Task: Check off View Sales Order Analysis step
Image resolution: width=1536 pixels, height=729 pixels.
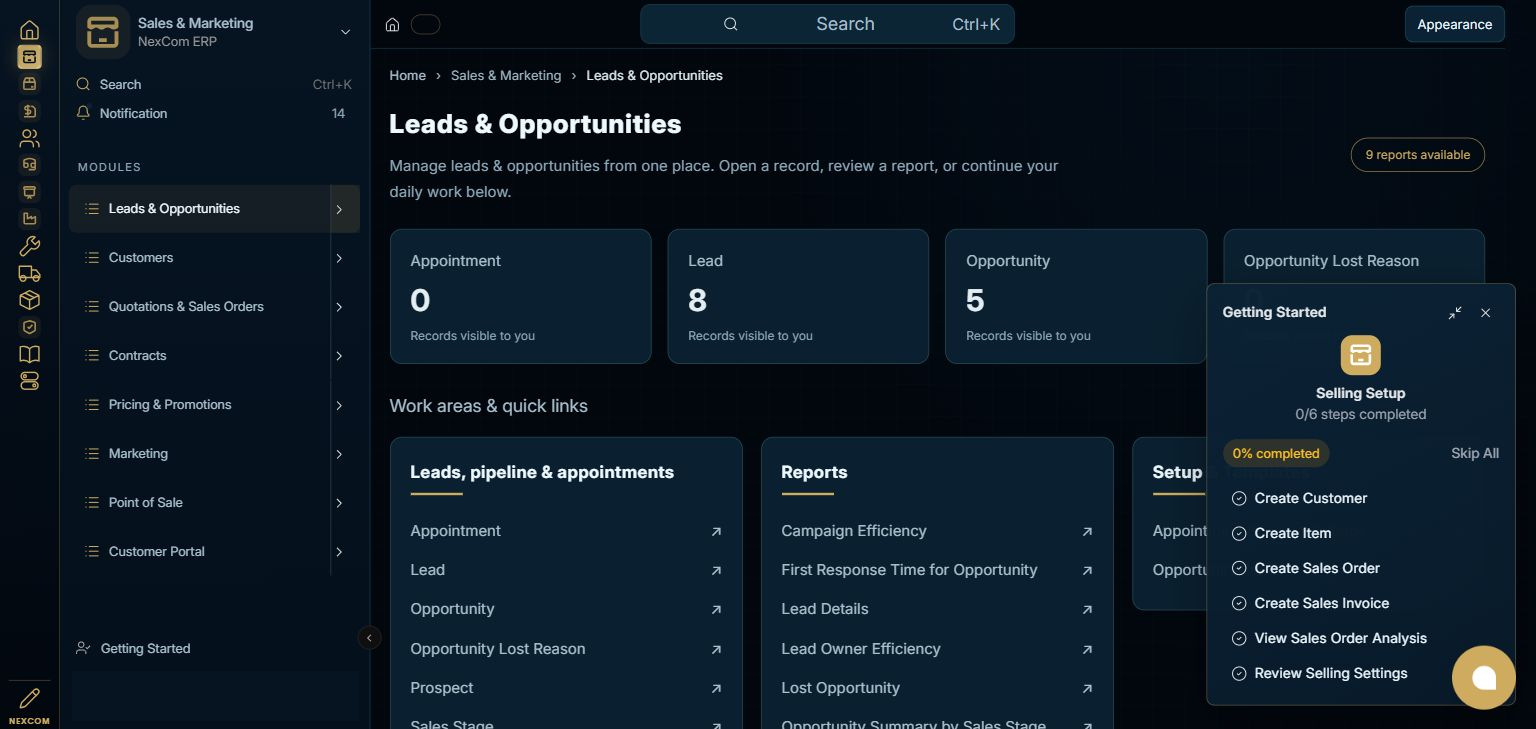Action: click(x=1239, y=638)
